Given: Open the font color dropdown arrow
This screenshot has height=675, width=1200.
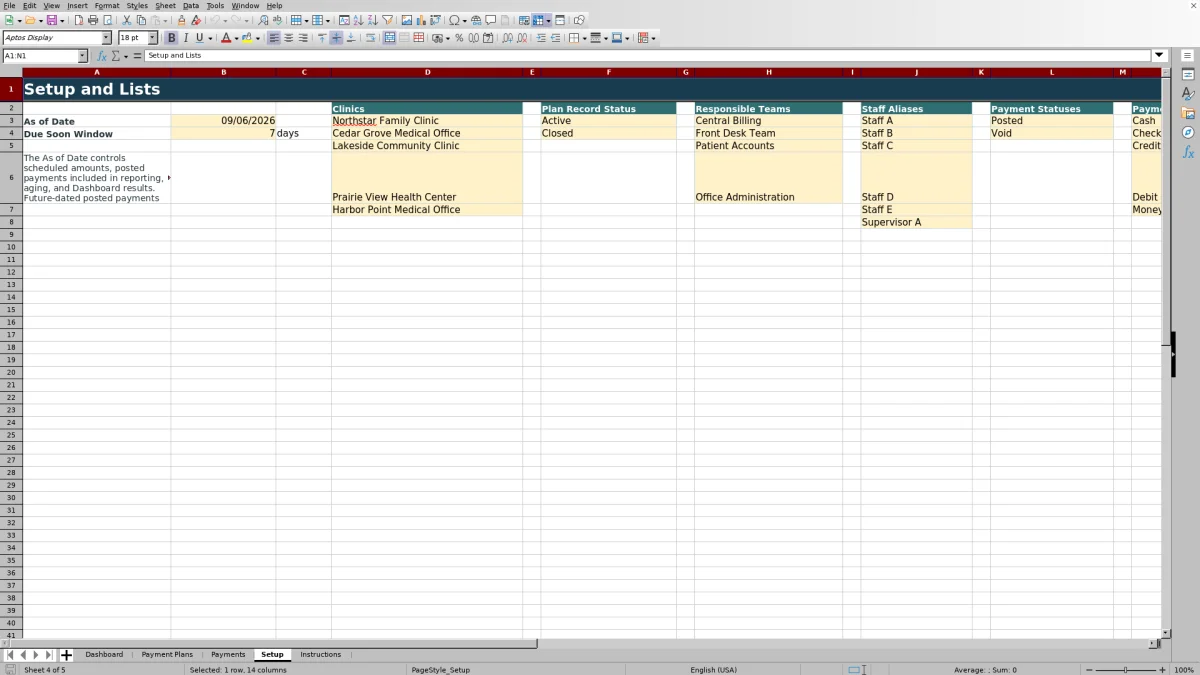Looking at the screenshot, I should [235, 38].
